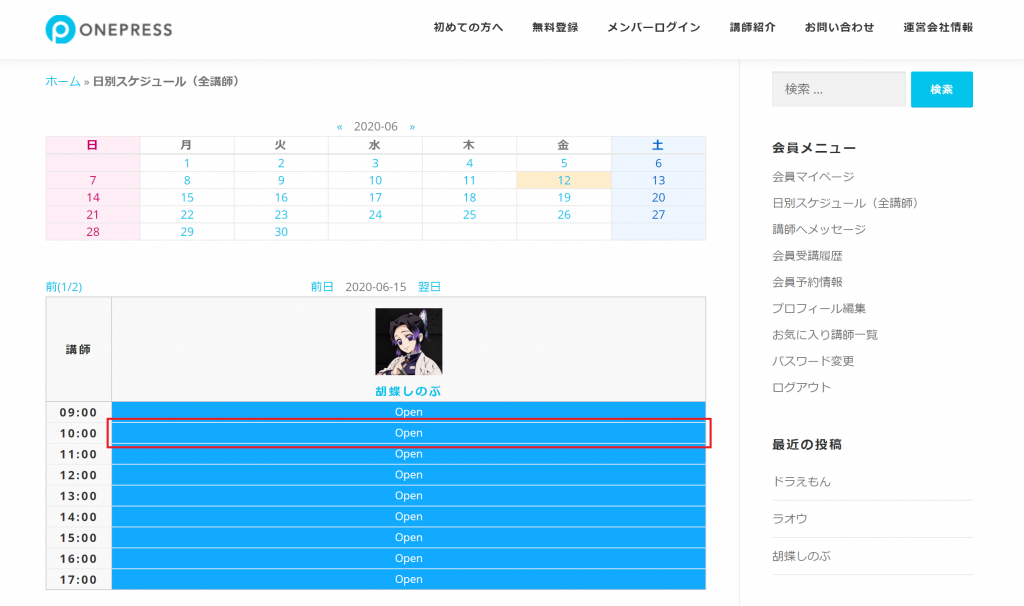Screen dimensions: 1024x606
Task: Open recent post ラオウ
Action: [790, 519]
